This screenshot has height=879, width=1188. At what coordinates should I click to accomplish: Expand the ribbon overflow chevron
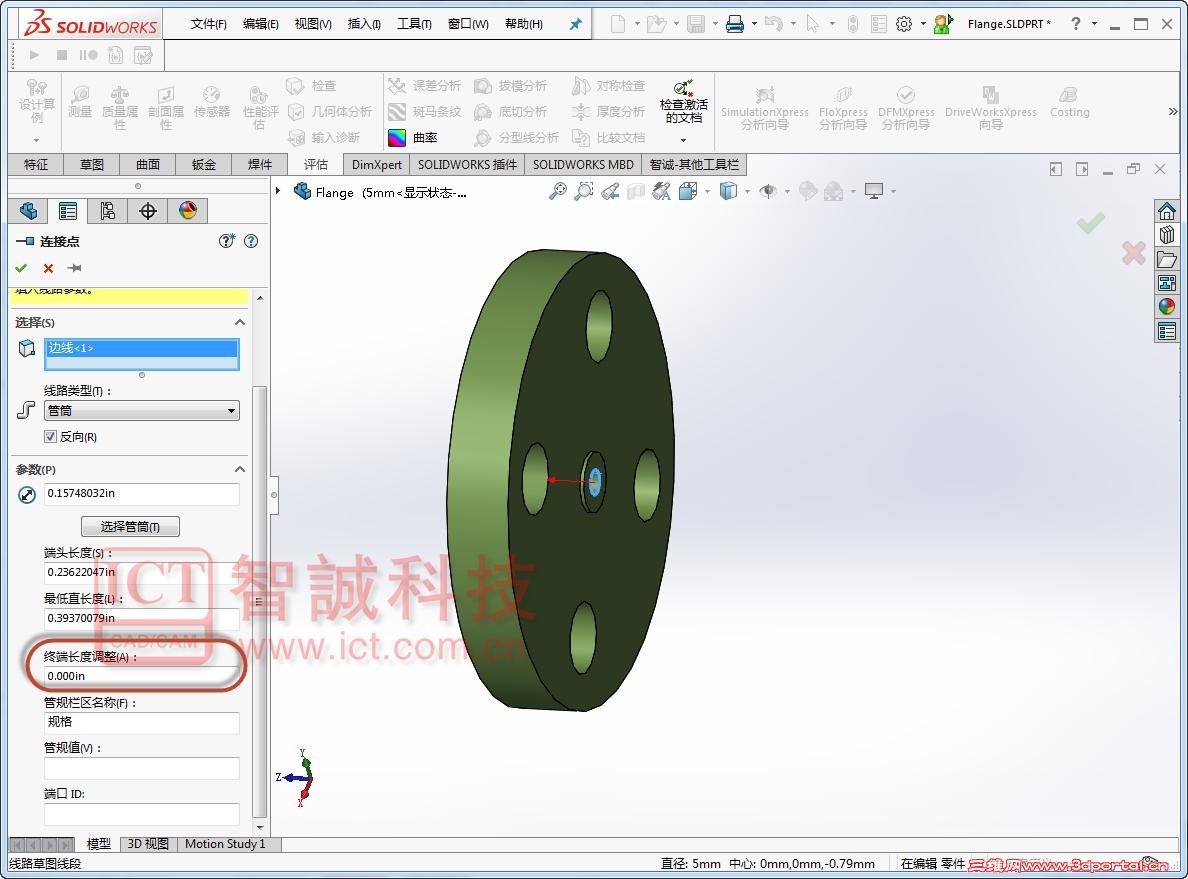(x=1173, y=111)
